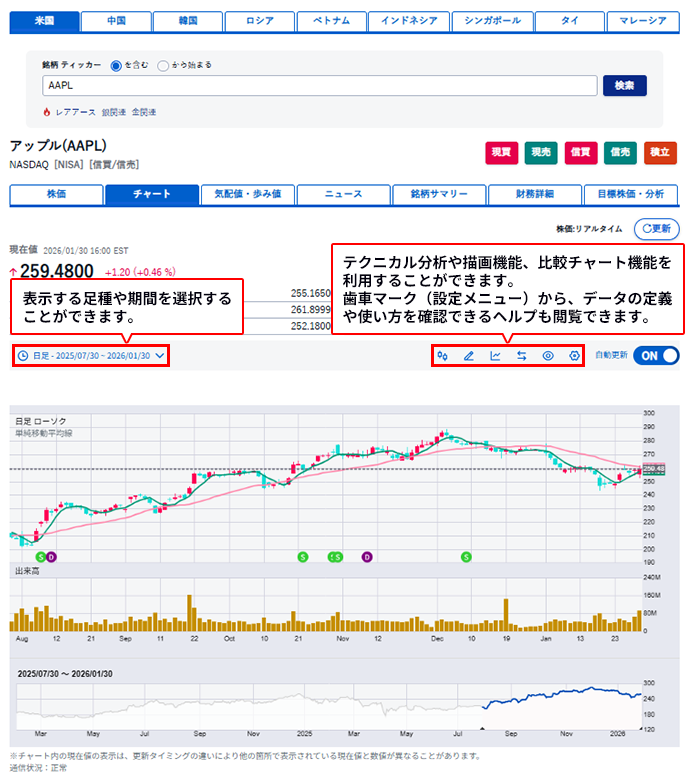Open the レアアース theme link

tap(75, 112)
